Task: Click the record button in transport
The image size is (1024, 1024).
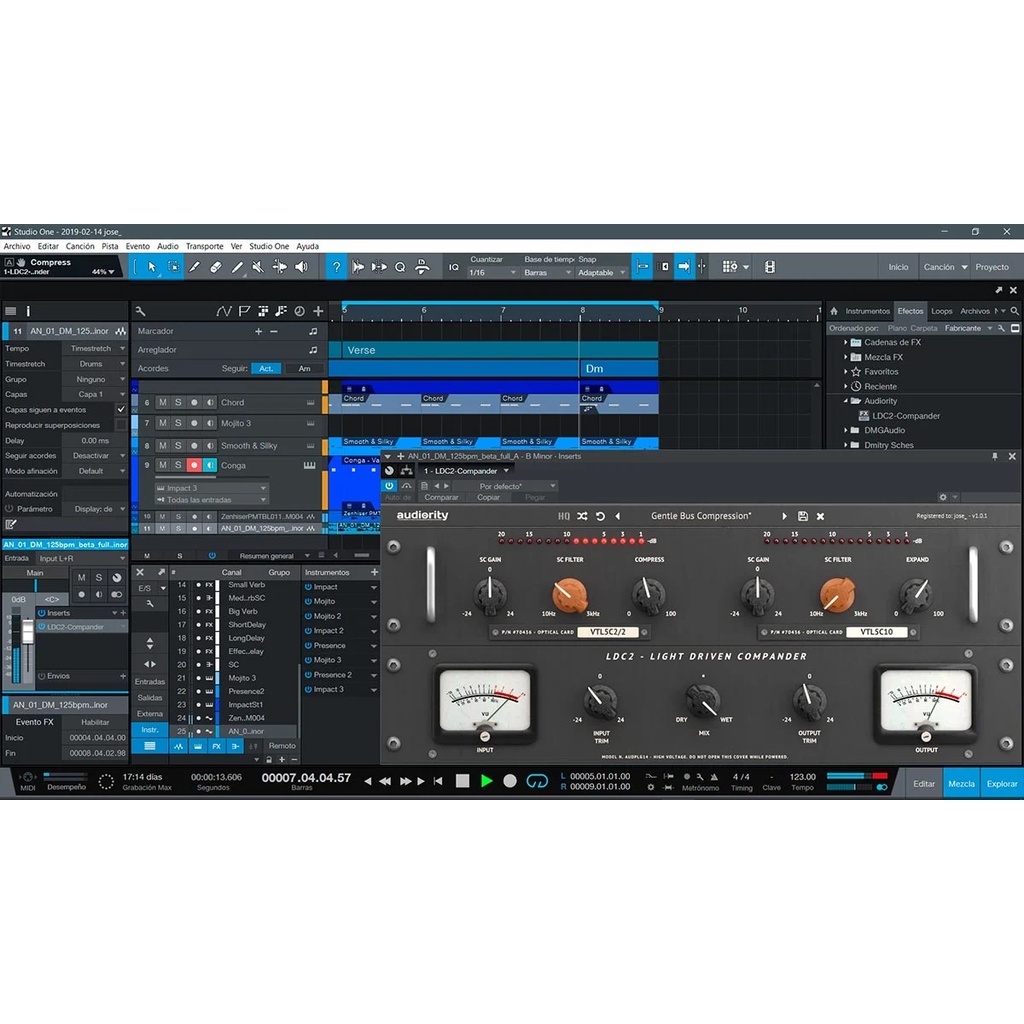Action: coord(510,780)
